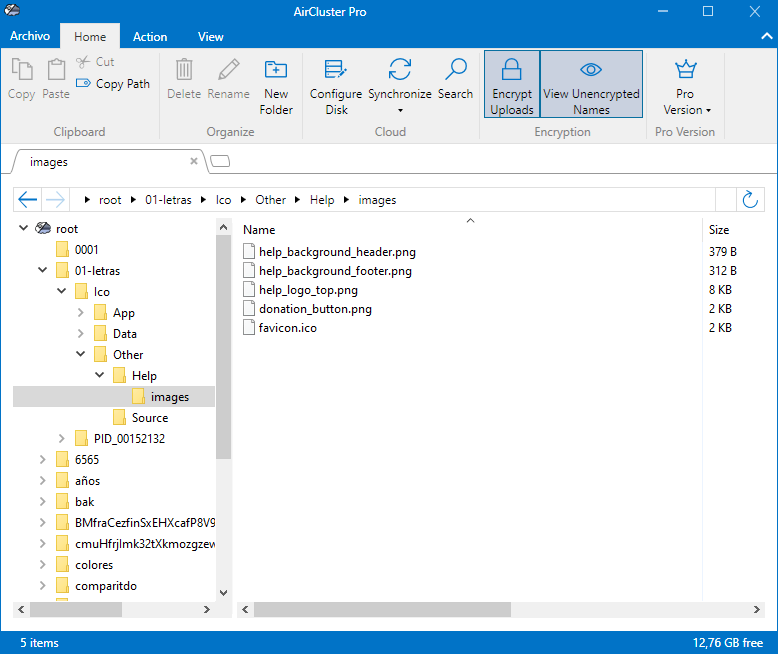778x654 pixels.
Task: Click the back navigation arrow
Action: click(x=28, y=200)
